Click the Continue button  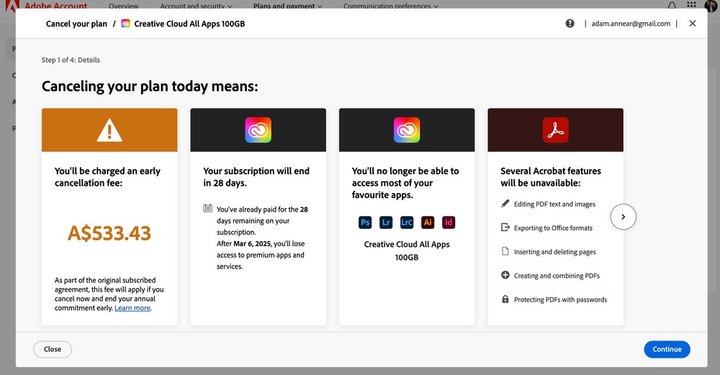click(x=667, y=349)
